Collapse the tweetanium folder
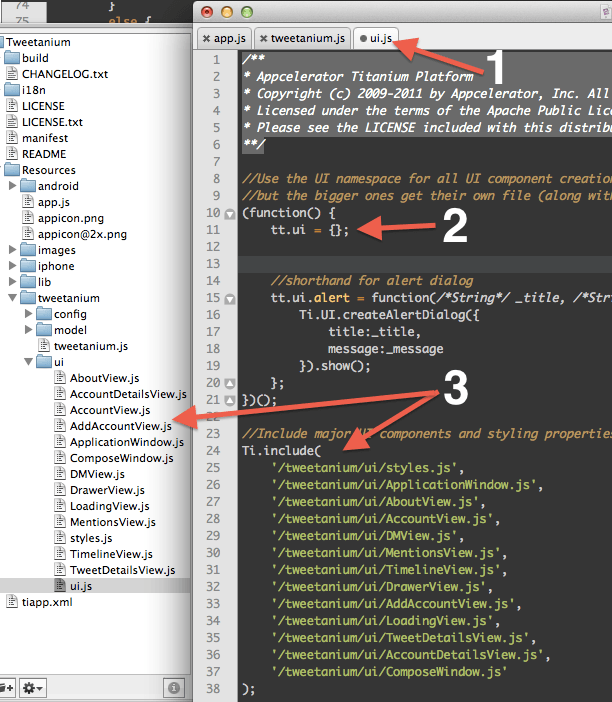Viewport: 612px width, 702px height. click(x=13, y=297)
